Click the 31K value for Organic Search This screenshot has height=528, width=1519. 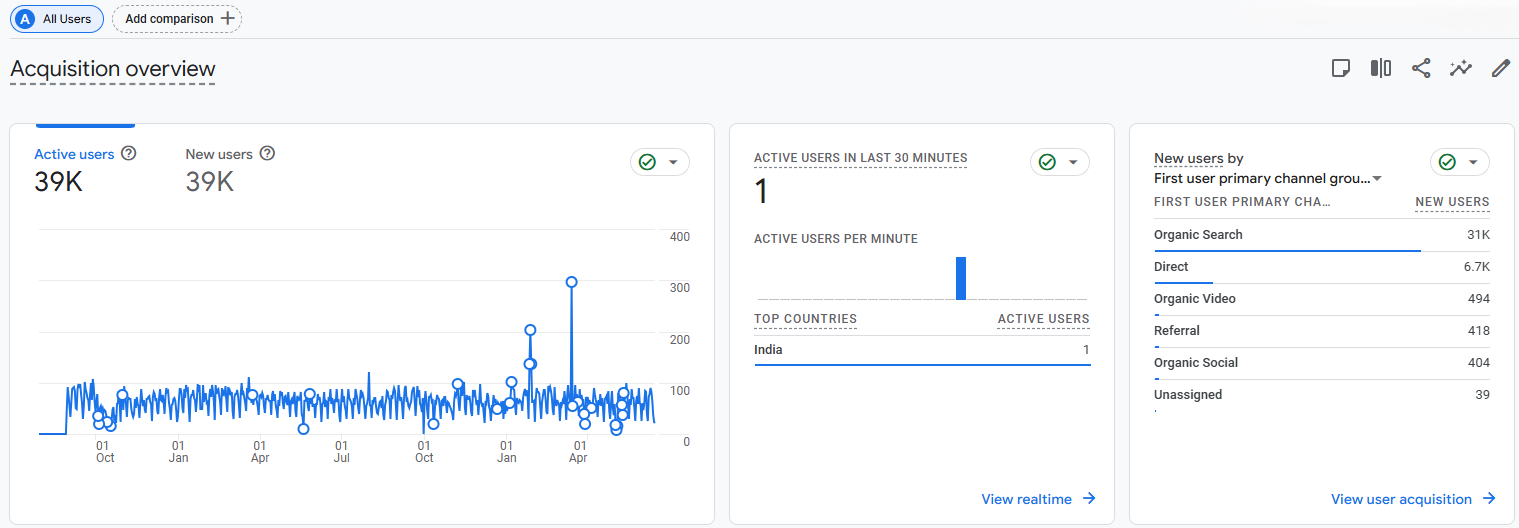[1478, 235]
